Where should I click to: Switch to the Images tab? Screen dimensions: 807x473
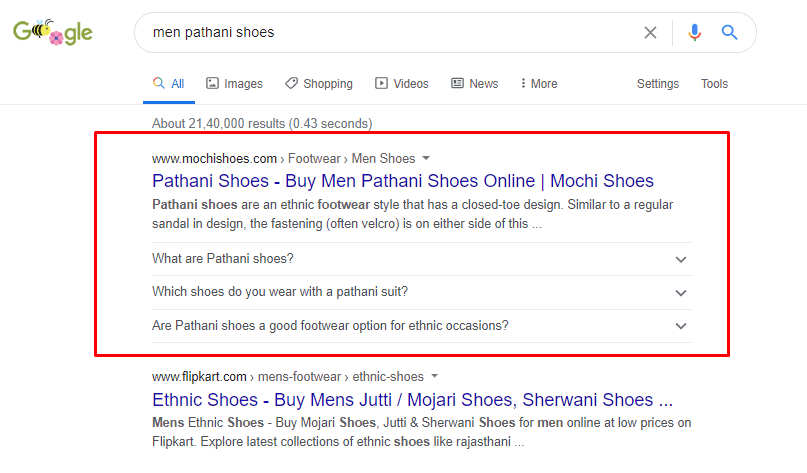pos(234,83)
